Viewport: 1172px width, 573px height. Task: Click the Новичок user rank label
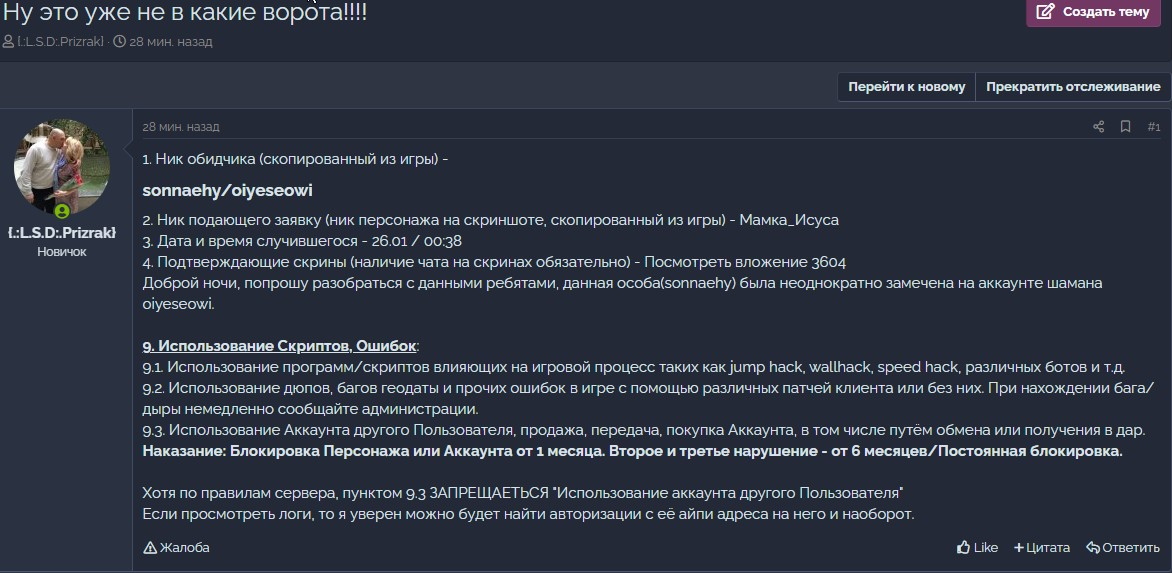[x=62, y=252]
